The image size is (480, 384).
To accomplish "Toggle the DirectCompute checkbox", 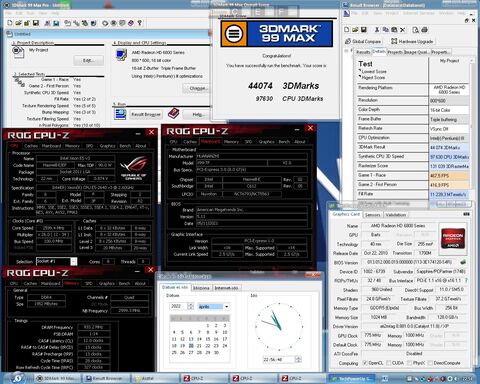I will pyautogui.click(x=430, y=363).
